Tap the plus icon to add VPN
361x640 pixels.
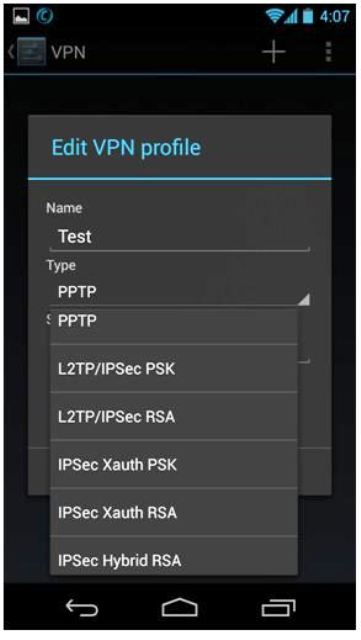click(274, 52)
